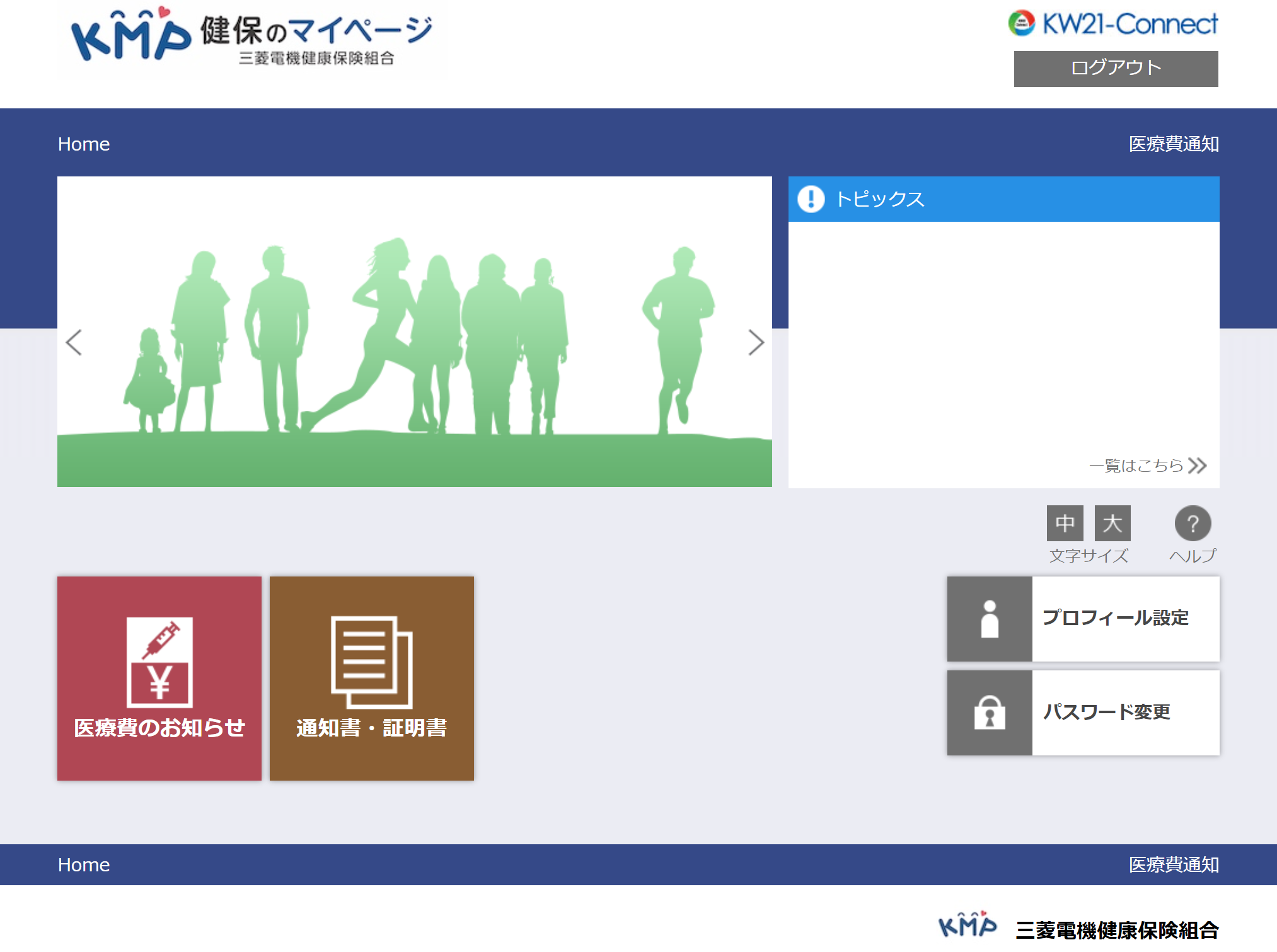The image size is (1277, 952).
Task: Click the exclamation icon on the トピックス header
Action: tap(812, 199)
